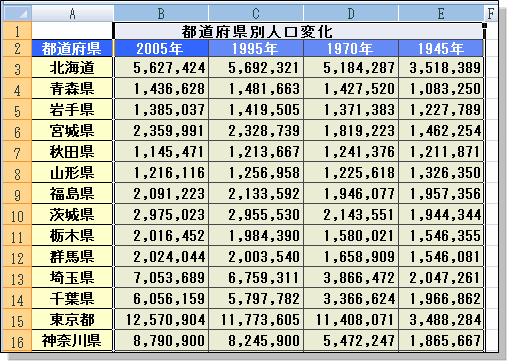507x361 pixels.
Task: Click the 2005年 header cell
Action: pos(161,48)
